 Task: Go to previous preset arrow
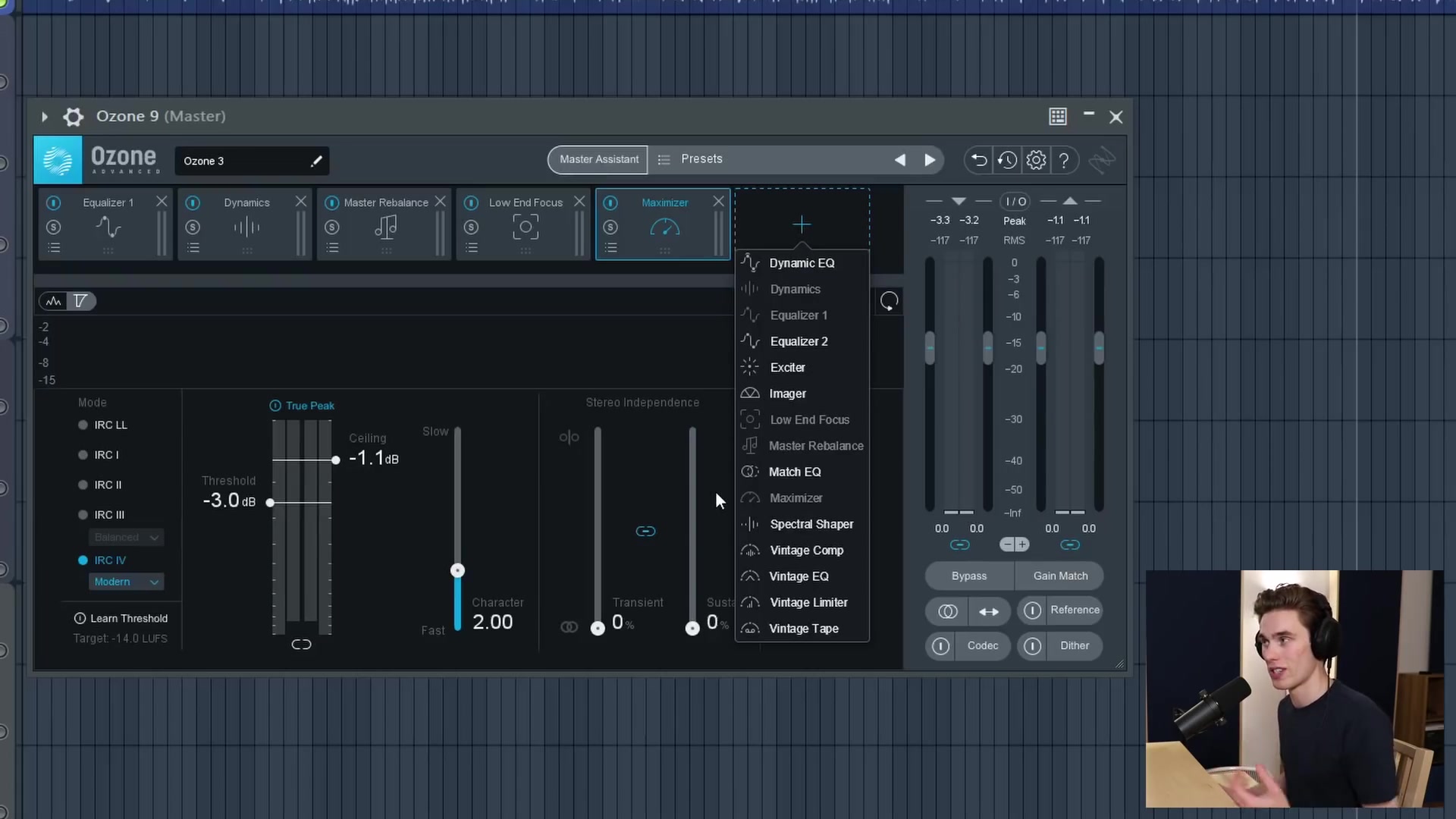900,160
